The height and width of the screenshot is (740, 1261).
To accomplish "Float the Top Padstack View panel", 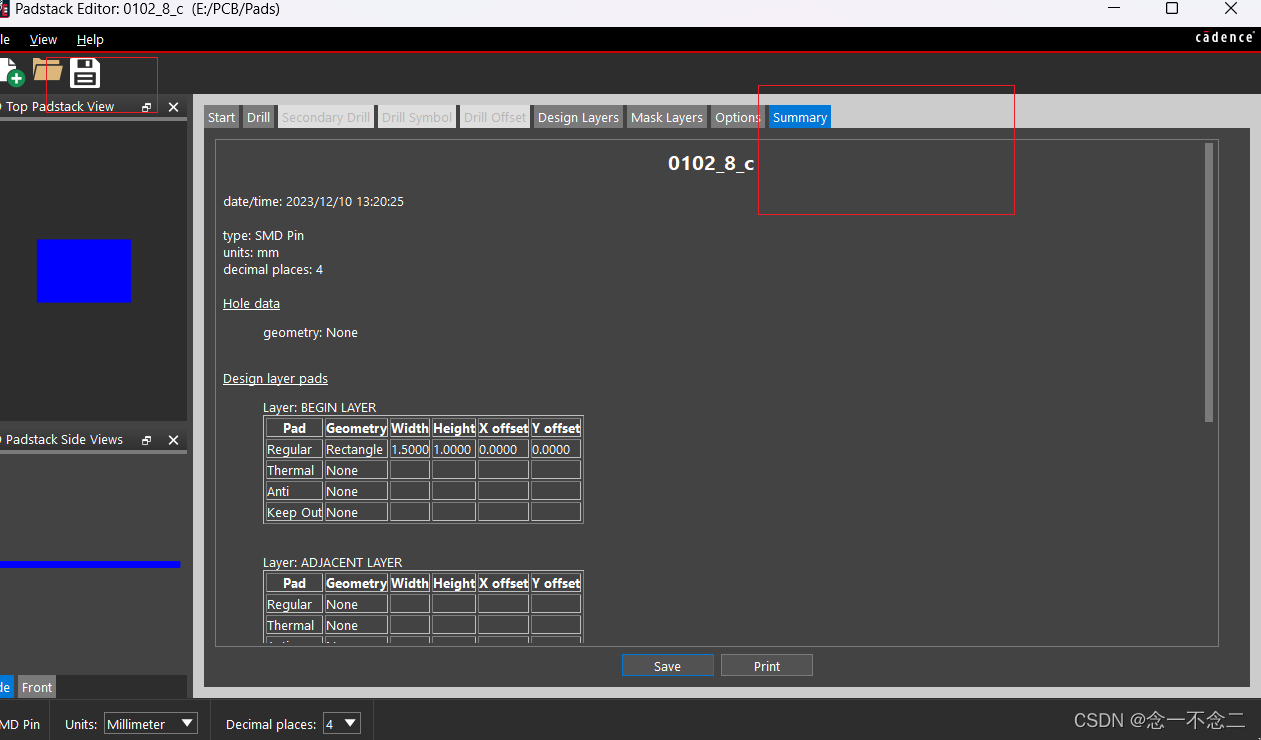I will point(146,106).
